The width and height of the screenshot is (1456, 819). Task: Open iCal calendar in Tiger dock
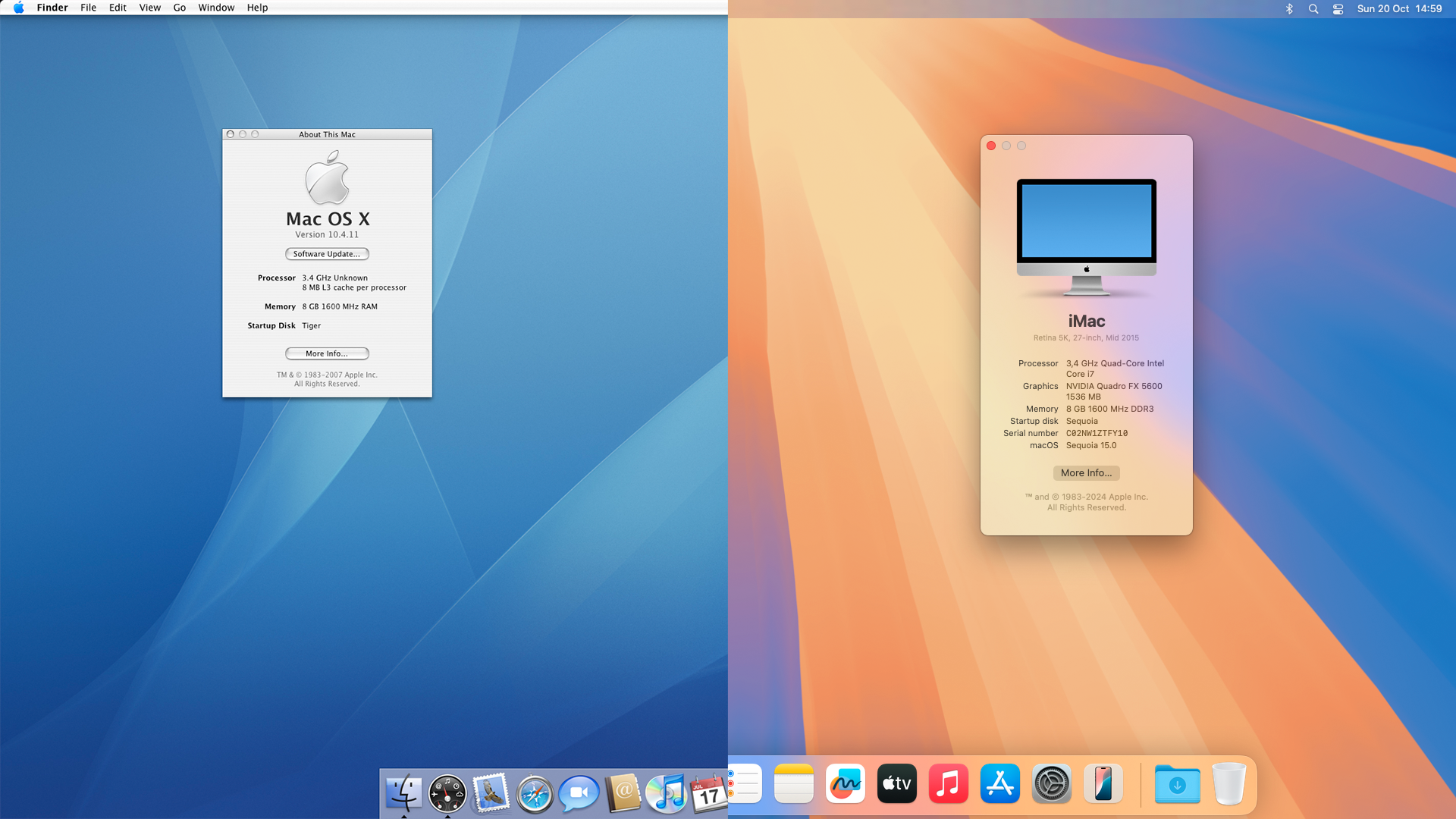point(709,793)
